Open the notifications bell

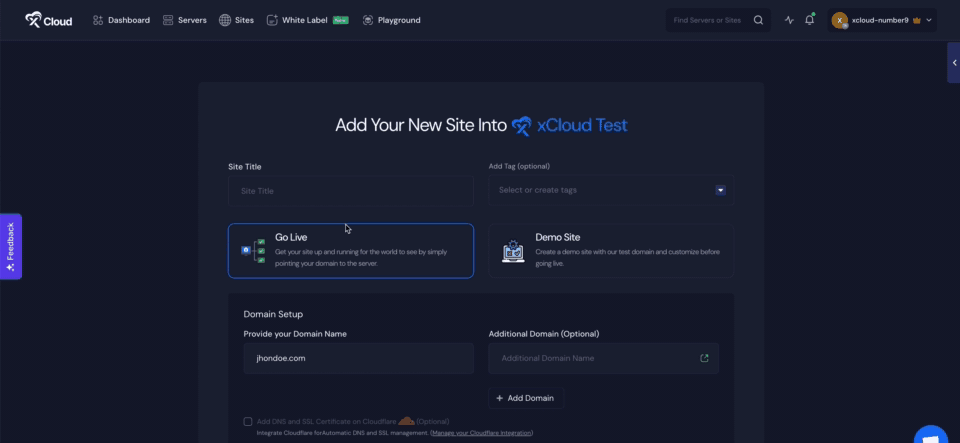809,20
